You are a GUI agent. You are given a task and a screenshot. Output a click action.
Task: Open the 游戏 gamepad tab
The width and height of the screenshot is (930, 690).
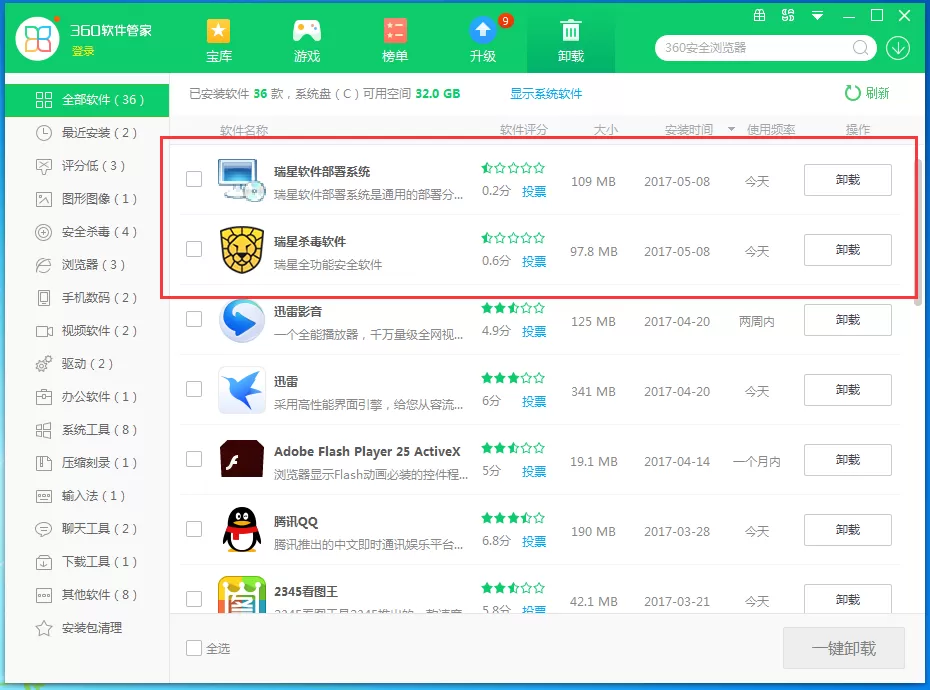307,40
